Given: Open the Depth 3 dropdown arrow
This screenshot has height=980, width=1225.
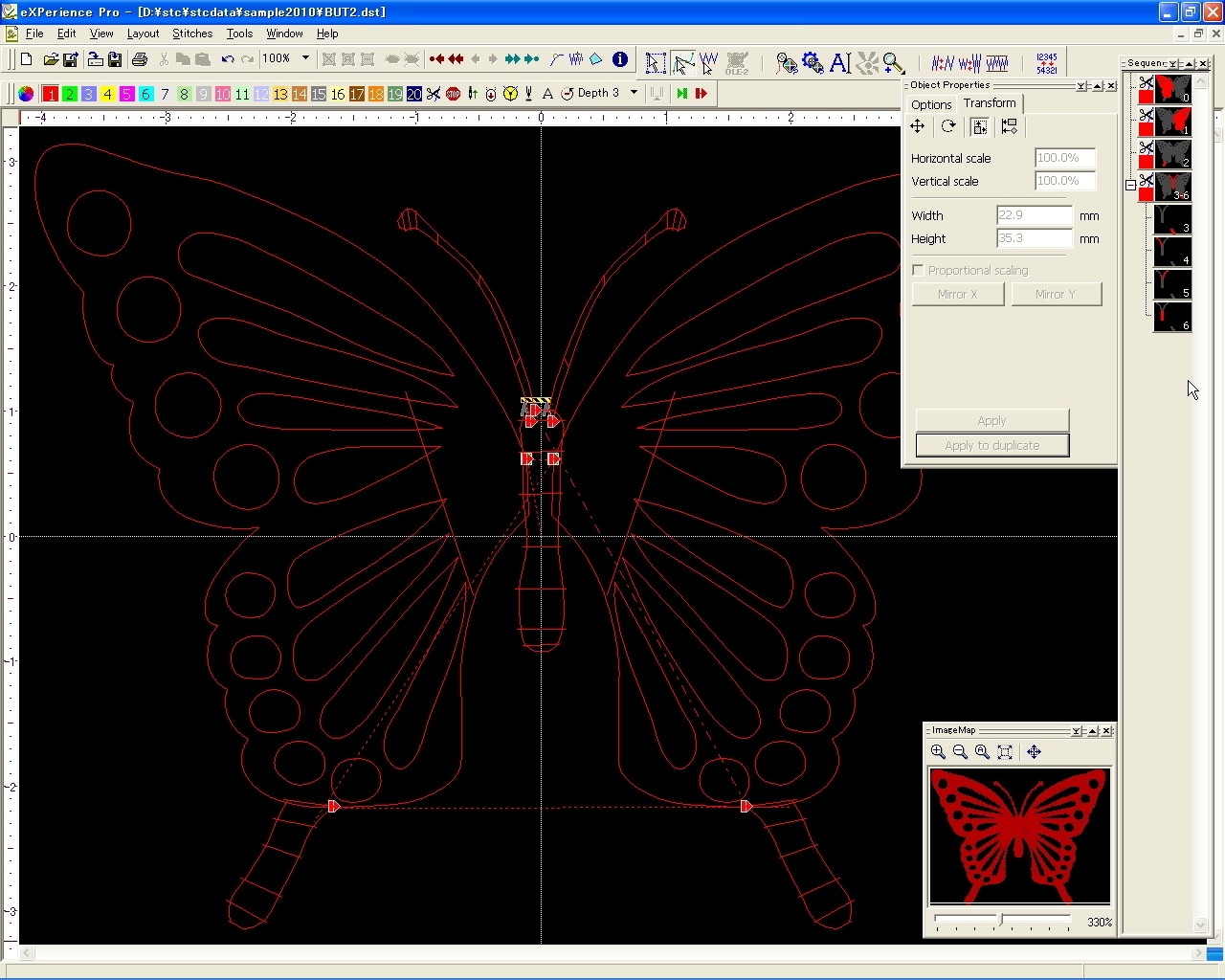Looking at the screenshot, I should (x=634, y=93).
